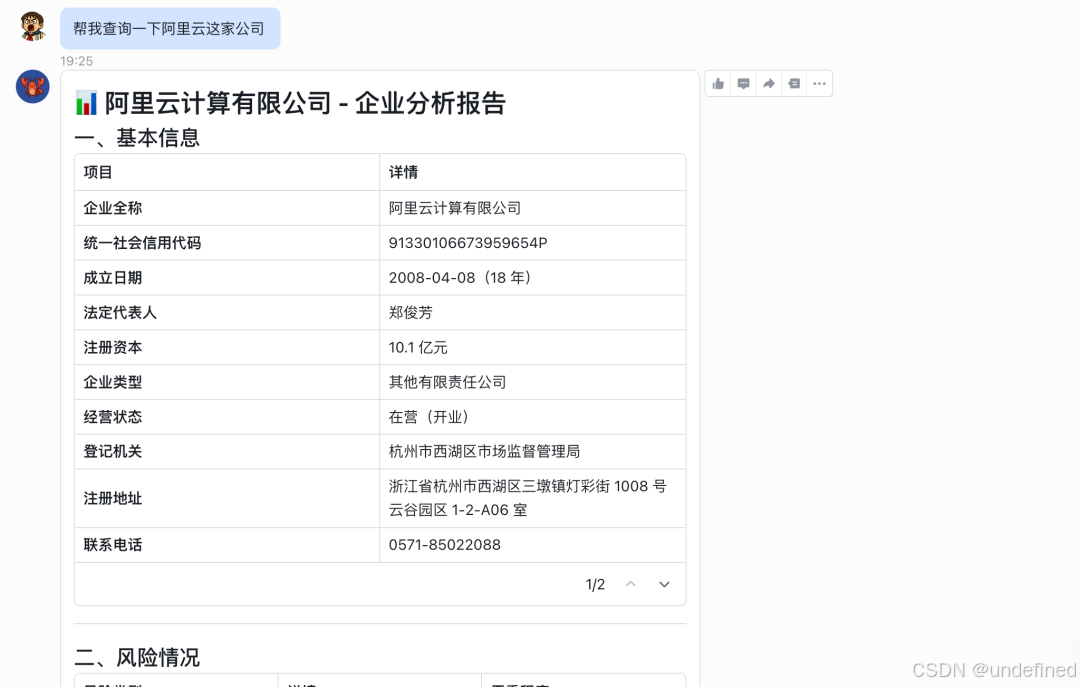
Task: Click the phone number 0571-85022088
Action: point(445,545)
